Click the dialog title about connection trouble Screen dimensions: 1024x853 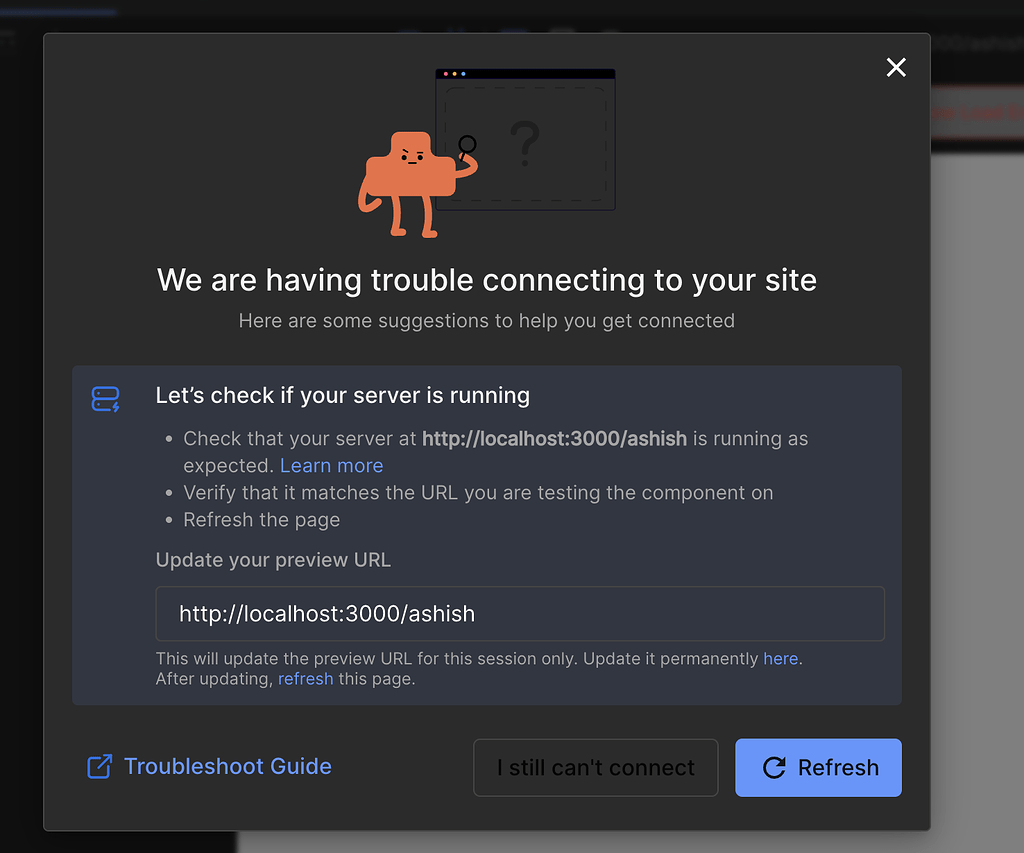[486, 280]
